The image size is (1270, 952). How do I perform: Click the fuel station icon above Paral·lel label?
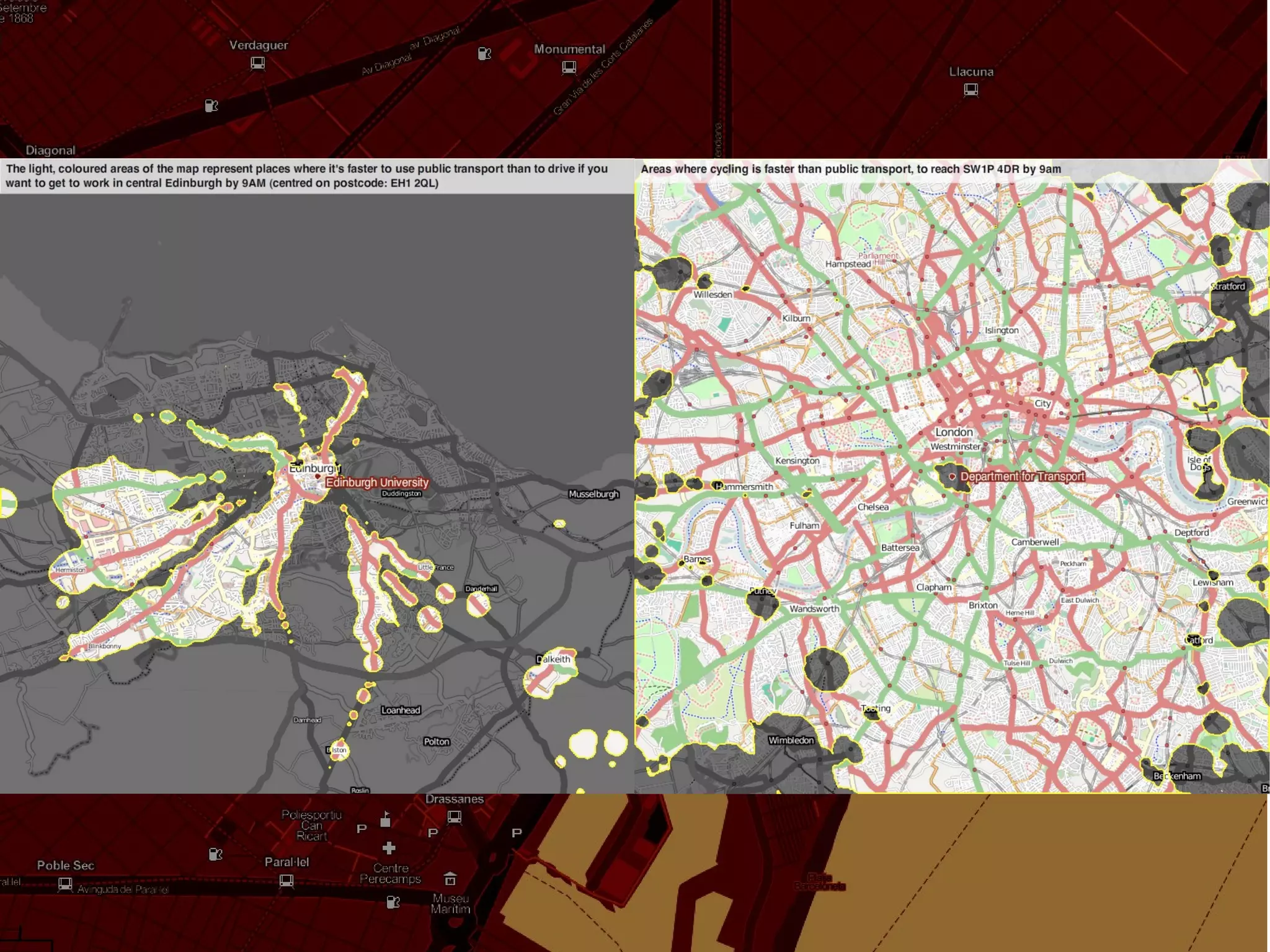coord(215,855)
